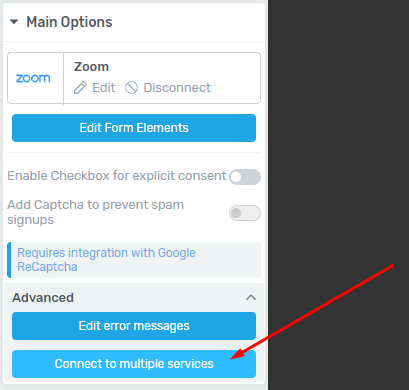409x390 pixels.
Task: Toggle the Captcha spam prevention switch
Action: point(245,213)
